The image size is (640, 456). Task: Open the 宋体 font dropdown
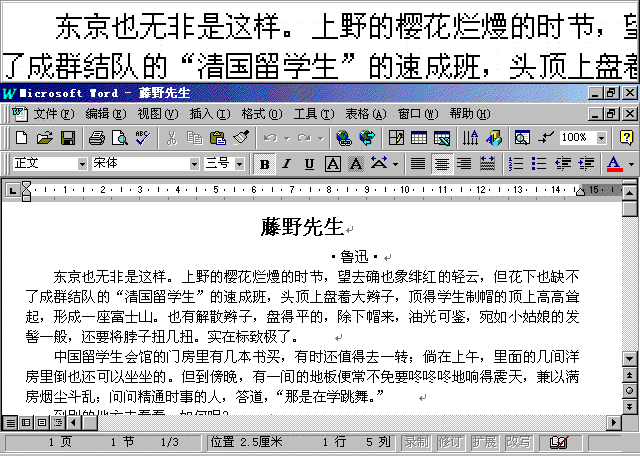[194, 163]
